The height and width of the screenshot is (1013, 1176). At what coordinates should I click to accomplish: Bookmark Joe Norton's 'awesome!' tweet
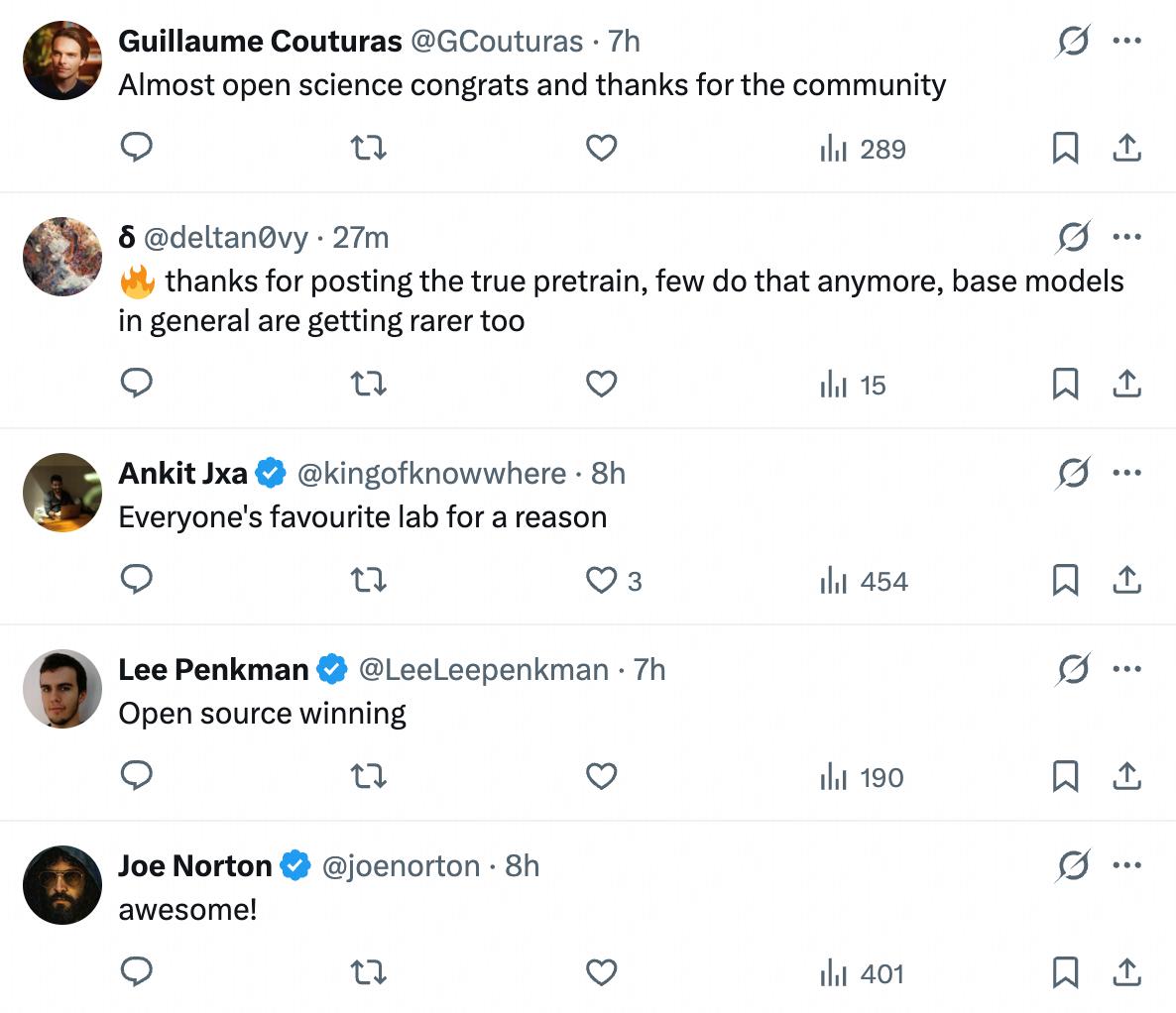pos(1065,973)
